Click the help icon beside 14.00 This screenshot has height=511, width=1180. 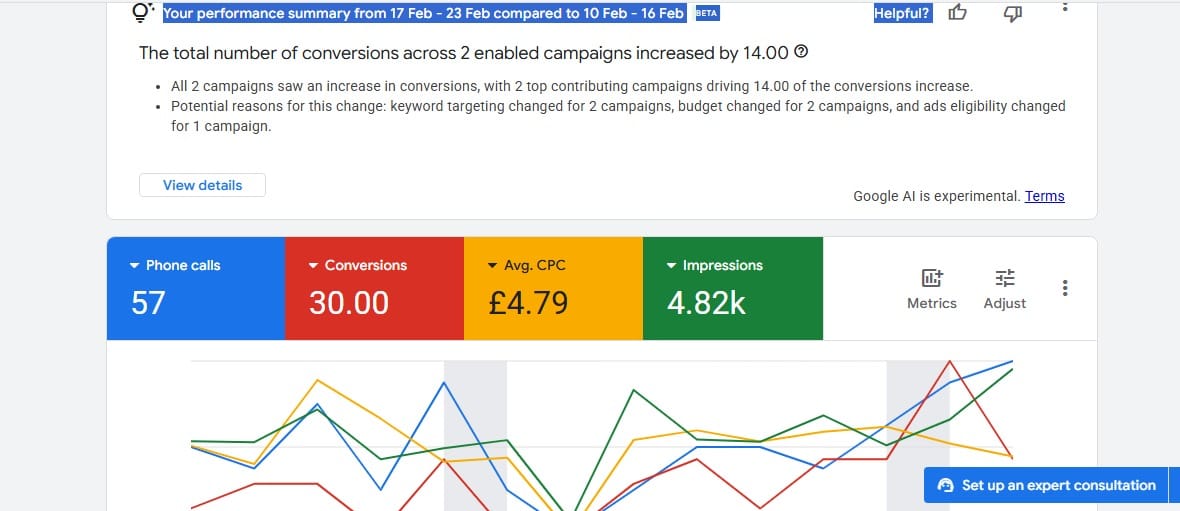(801, 52)
